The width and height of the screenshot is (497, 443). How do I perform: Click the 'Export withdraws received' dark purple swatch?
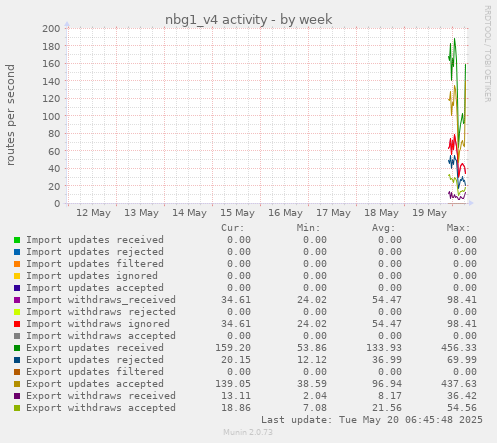(x=17, y=396)
